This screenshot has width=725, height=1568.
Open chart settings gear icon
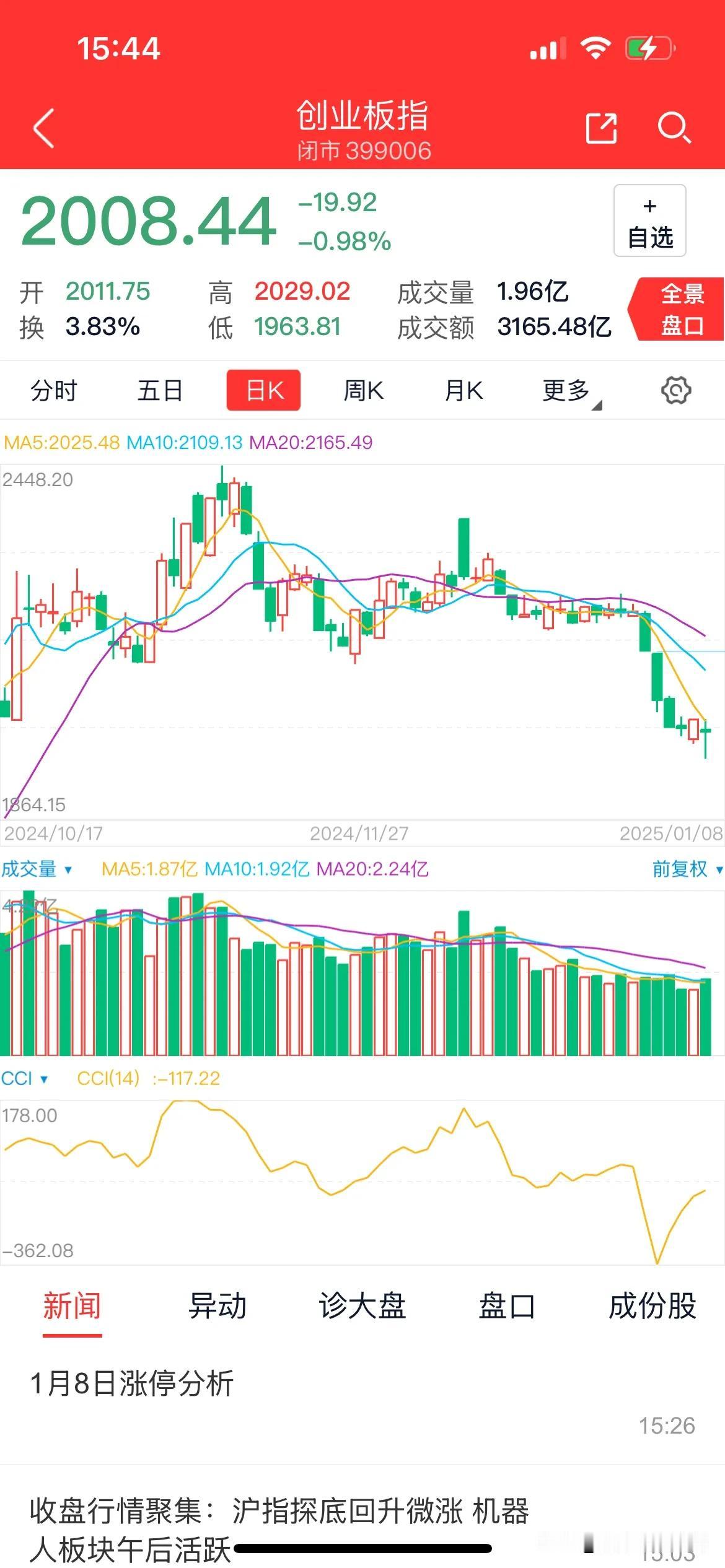675,391
